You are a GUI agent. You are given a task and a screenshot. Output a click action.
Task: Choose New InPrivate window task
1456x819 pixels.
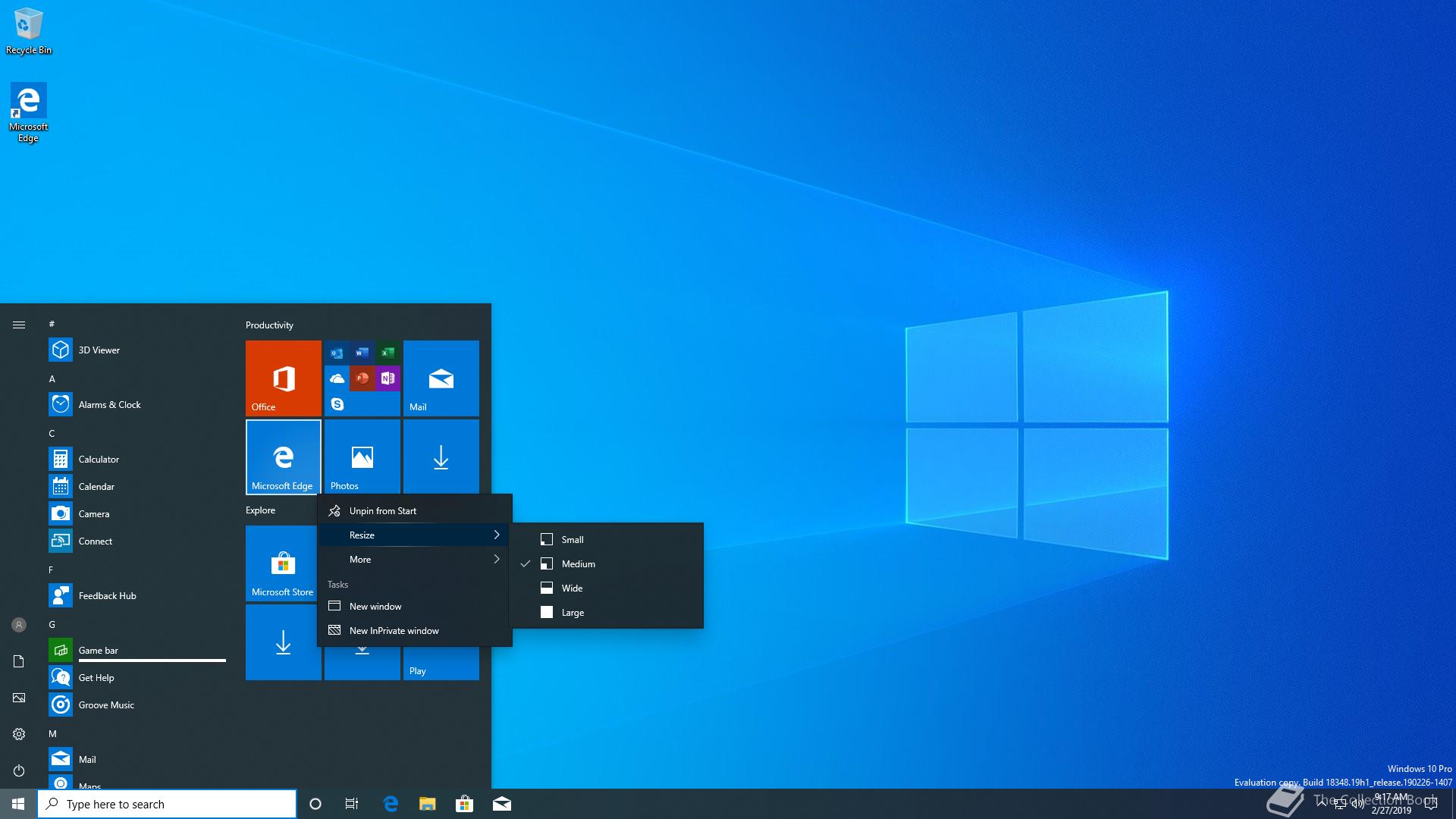coord(394,631)
